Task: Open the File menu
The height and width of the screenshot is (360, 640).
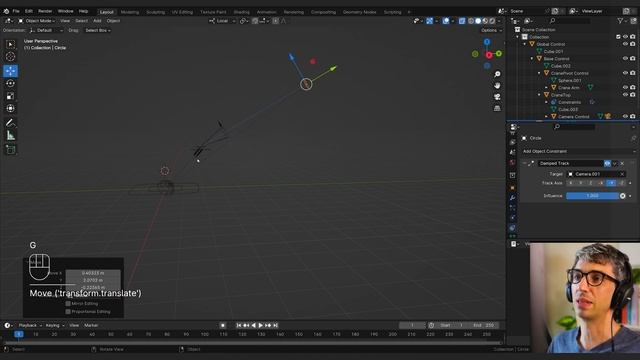Action: pos(16,11)
